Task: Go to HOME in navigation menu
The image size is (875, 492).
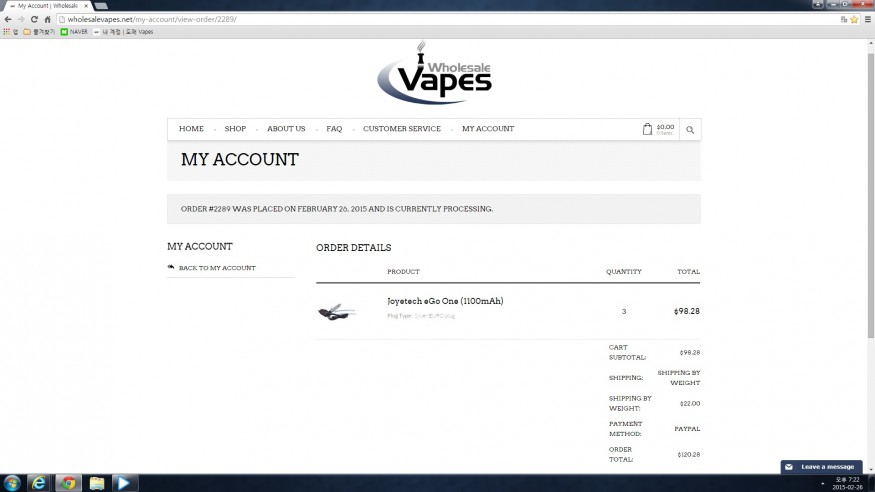Action: (x=191, y=129)
